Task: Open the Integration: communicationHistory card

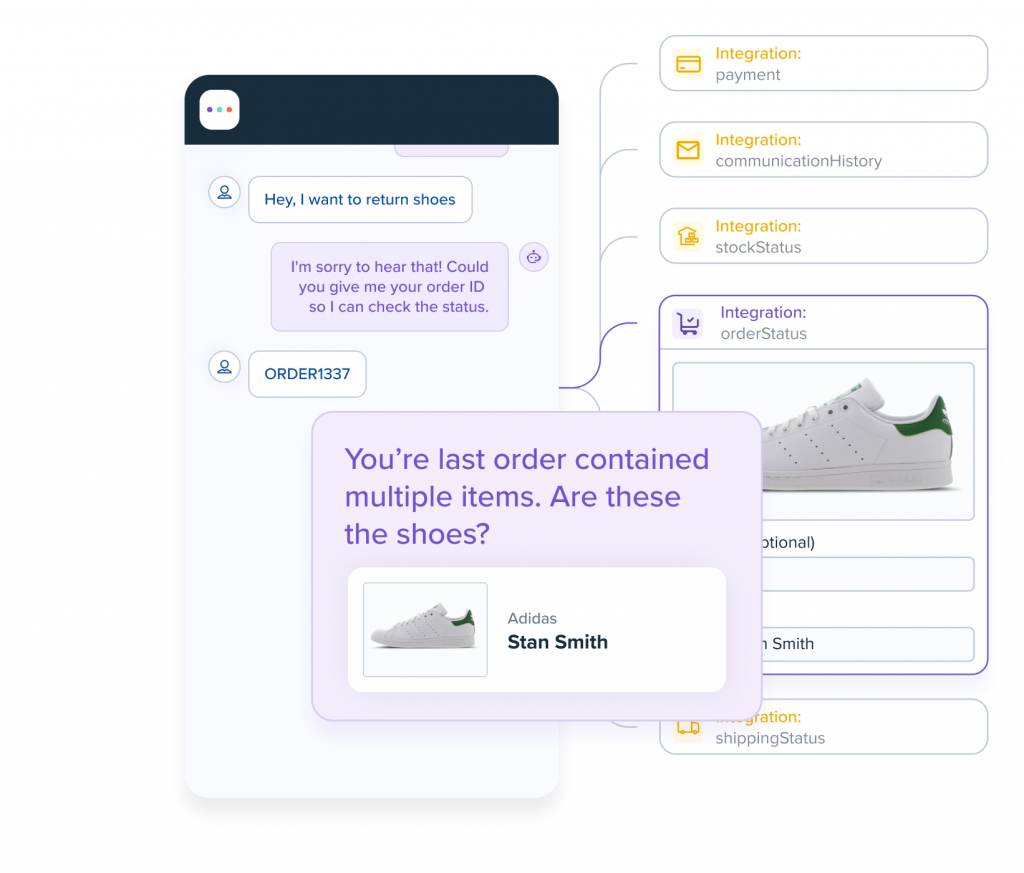Action: pos(824,150)
